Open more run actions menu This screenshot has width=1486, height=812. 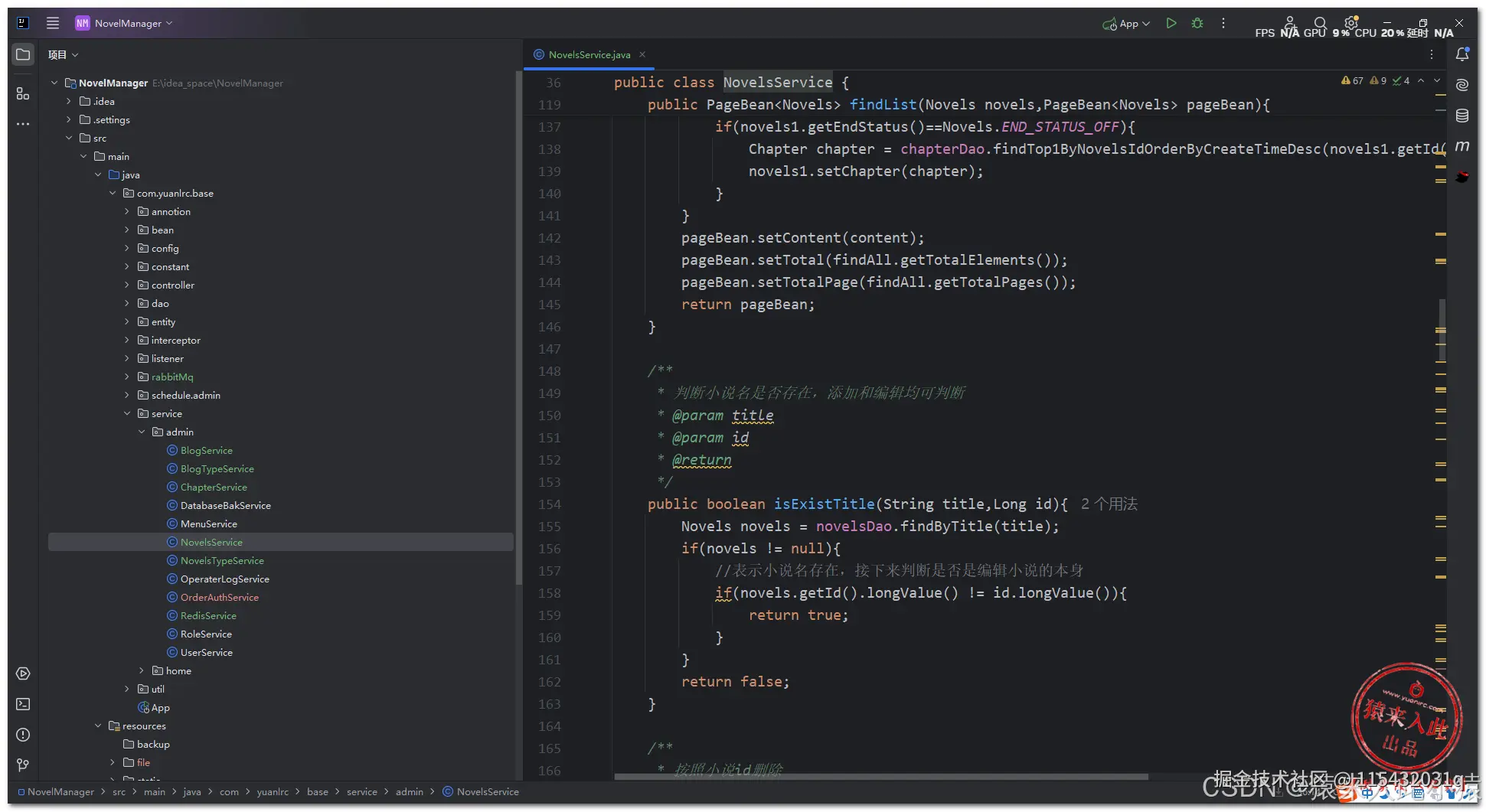1223,23
